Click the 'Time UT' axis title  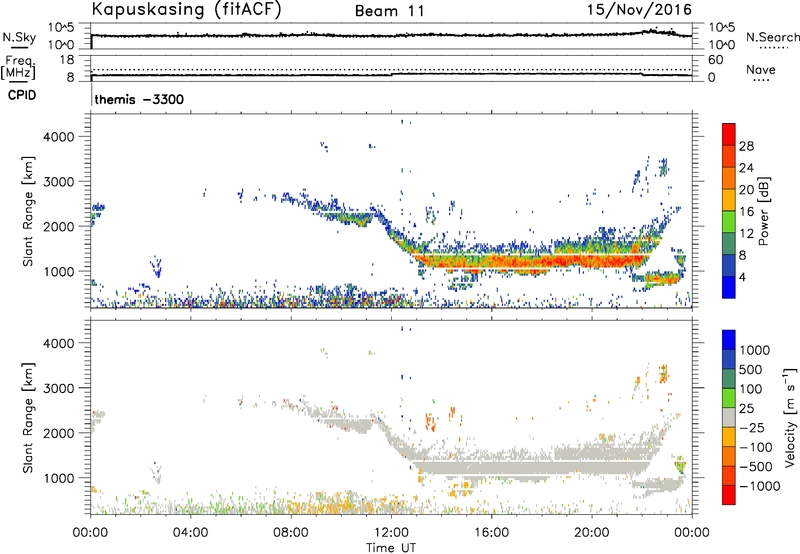(391, 548)
